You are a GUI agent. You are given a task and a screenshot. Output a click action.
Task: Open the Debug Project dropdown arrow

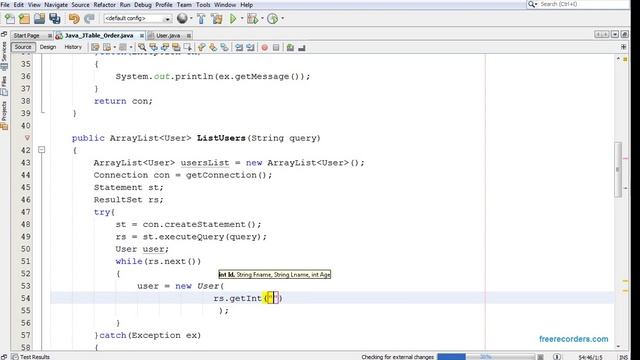click(262, 18)
